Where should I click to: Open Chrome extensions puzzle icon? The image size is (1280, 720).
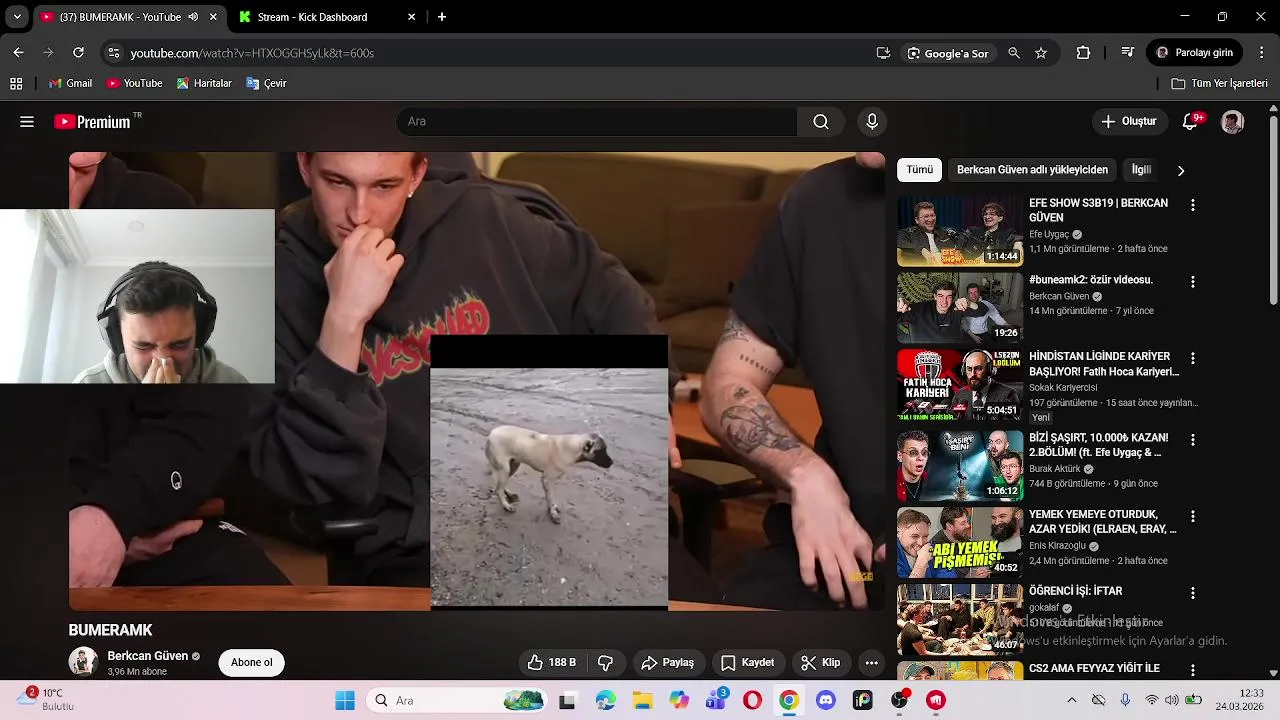coord(1083,53)
